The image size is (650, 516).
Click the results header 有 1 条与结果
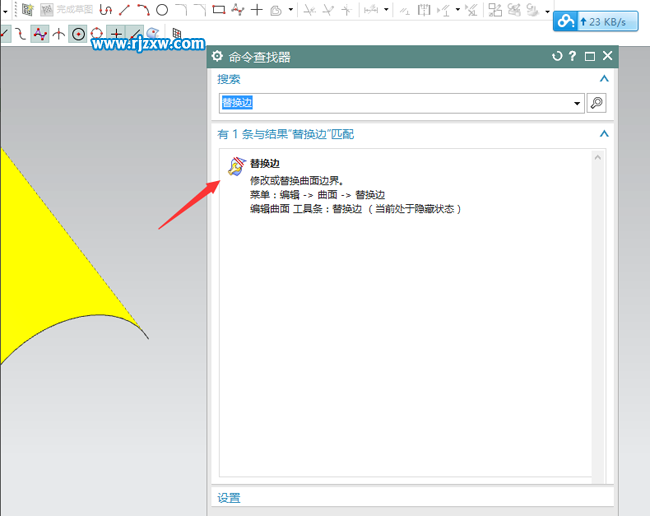[x=285, y=134]
